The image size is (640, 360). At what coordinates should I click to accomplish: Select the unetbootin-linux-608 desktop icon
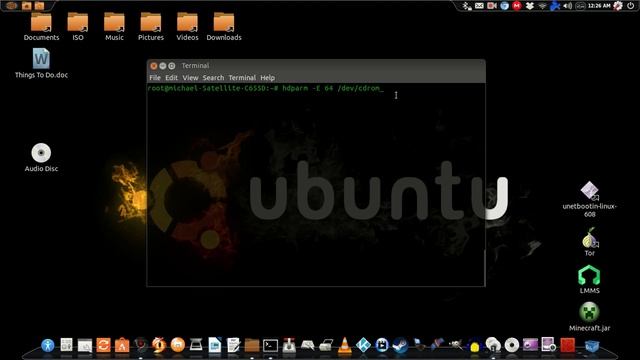[589, 199]
